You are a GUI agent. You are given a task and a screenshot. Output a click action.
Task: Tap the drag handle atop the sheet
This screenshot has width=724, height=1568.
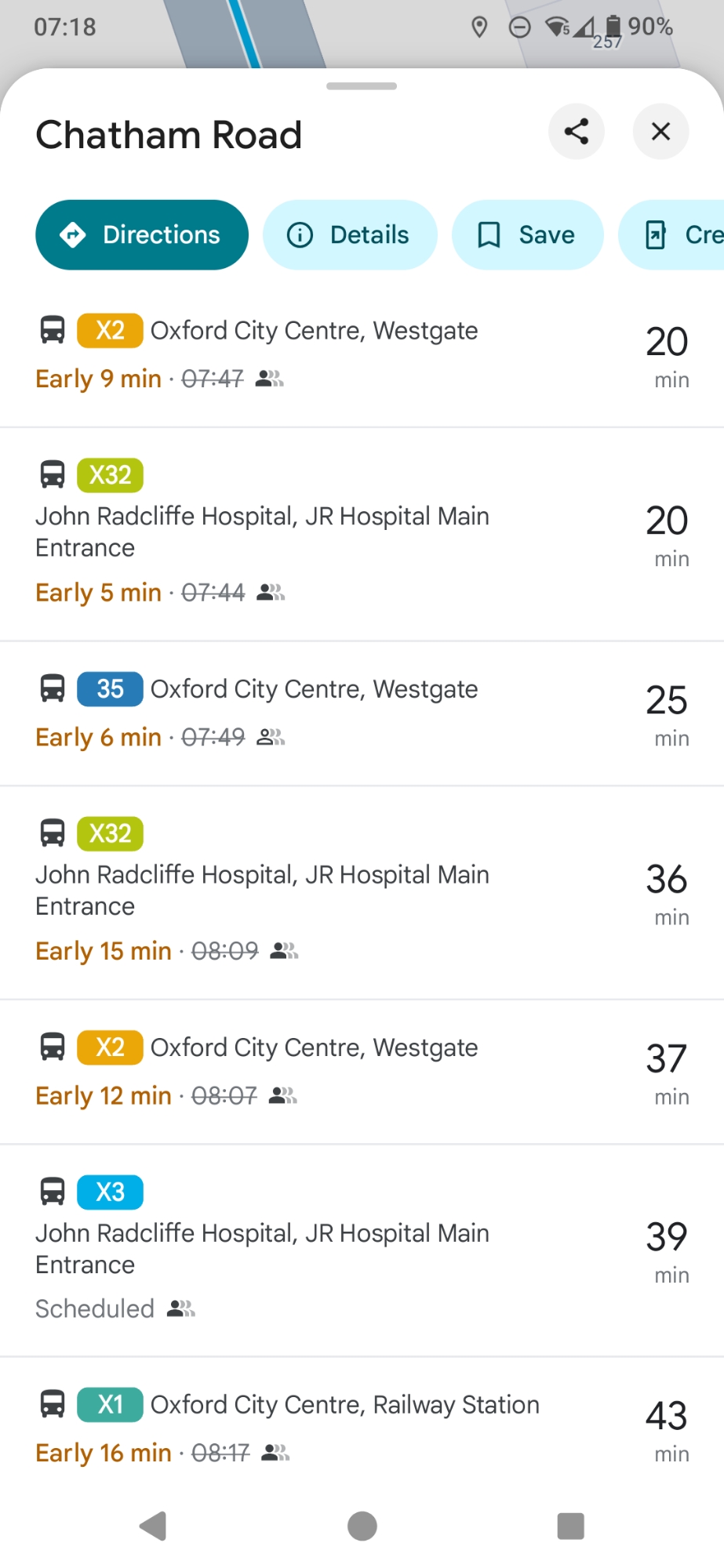pos(362,86)
